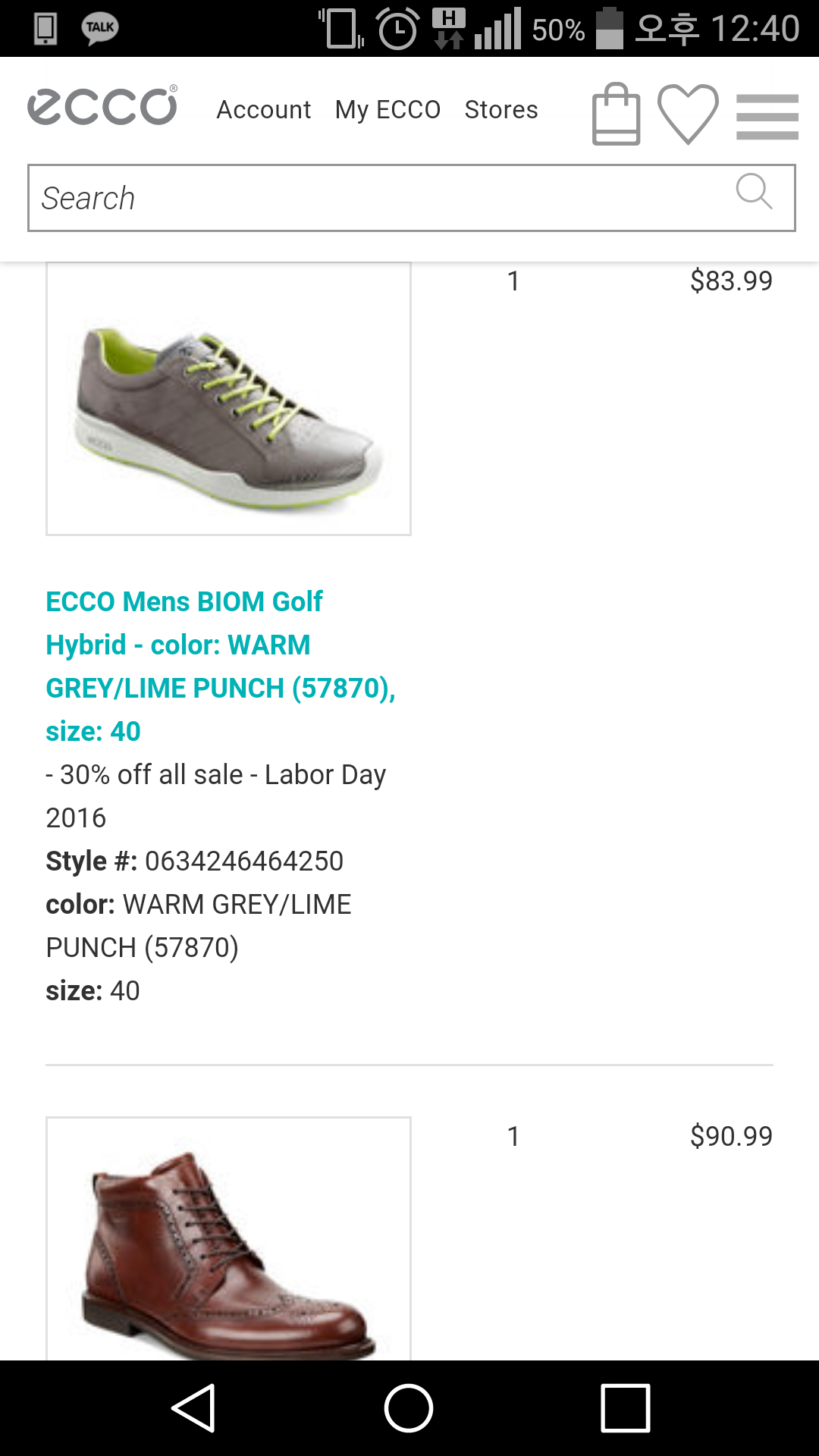Open the recent apps square button
This screenshot has height=1456, width=819.
tap(625, 1408)
